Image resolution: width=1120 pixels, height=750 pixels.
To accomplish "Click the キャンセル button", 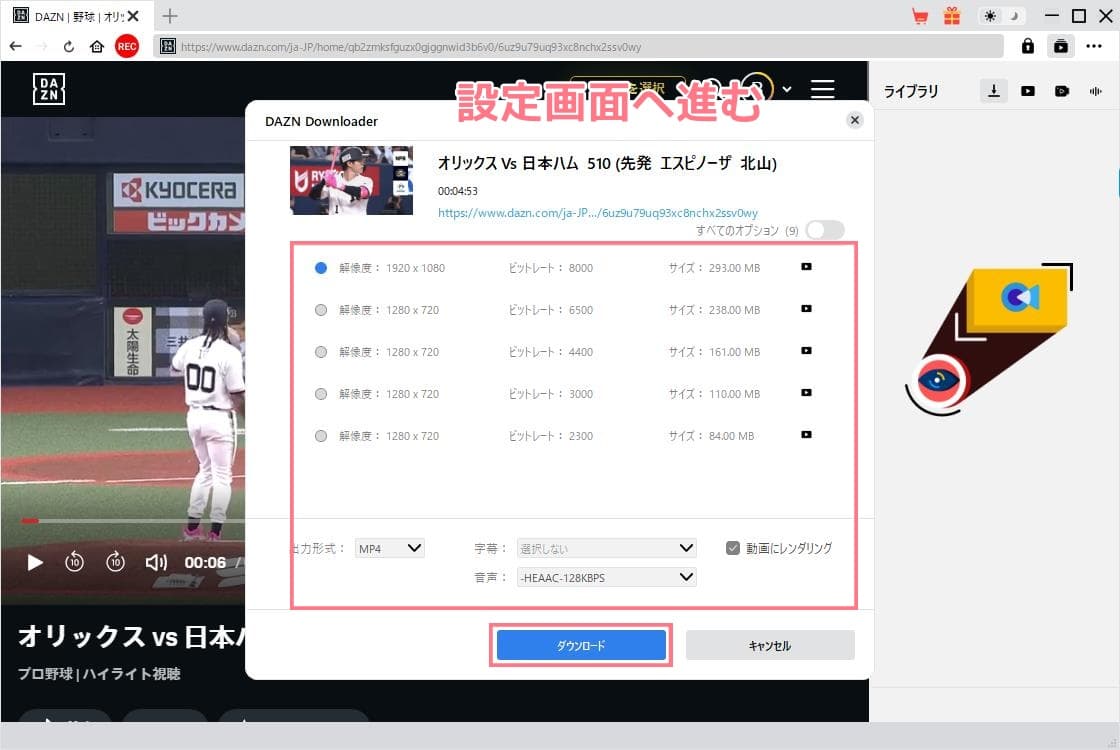I will click(770, 646).
